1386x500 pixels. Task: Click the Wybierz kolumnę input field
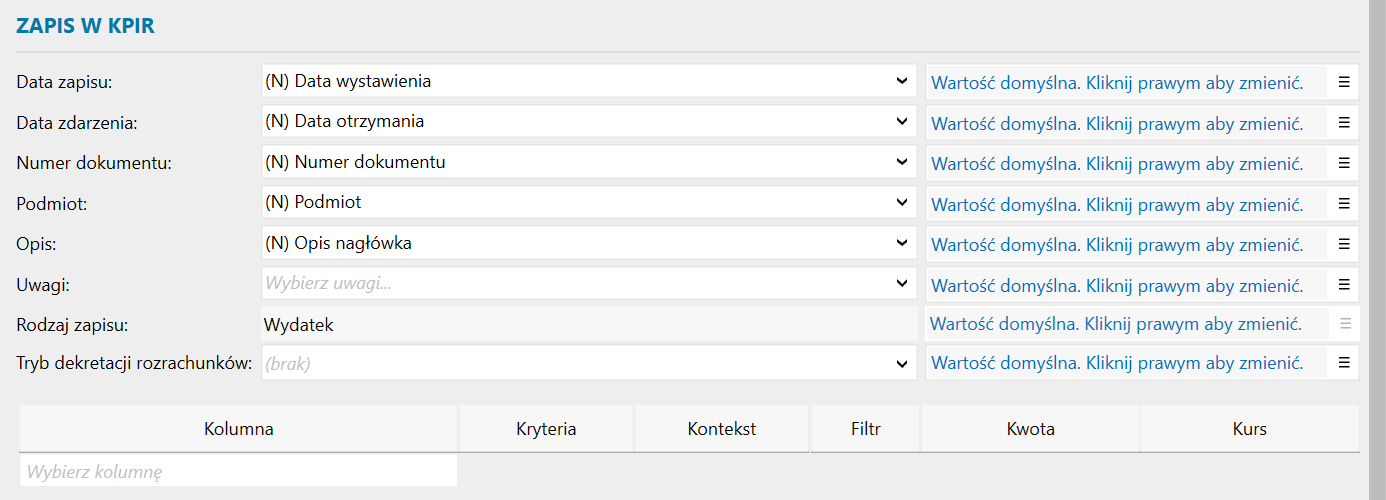(238, 471)
